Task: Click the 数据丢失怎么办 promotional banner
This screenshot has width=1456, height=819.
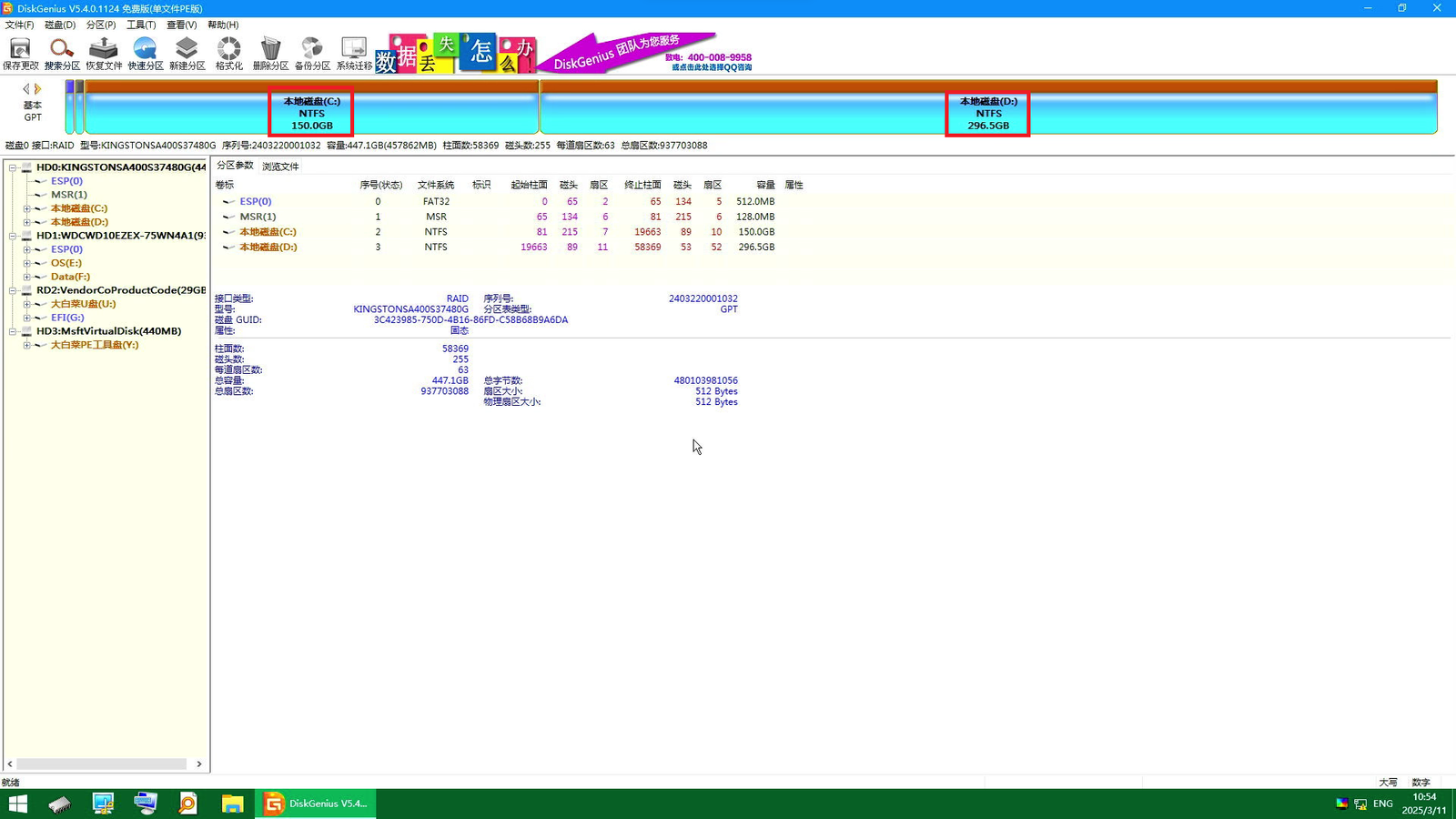Action: click(456, 54)
